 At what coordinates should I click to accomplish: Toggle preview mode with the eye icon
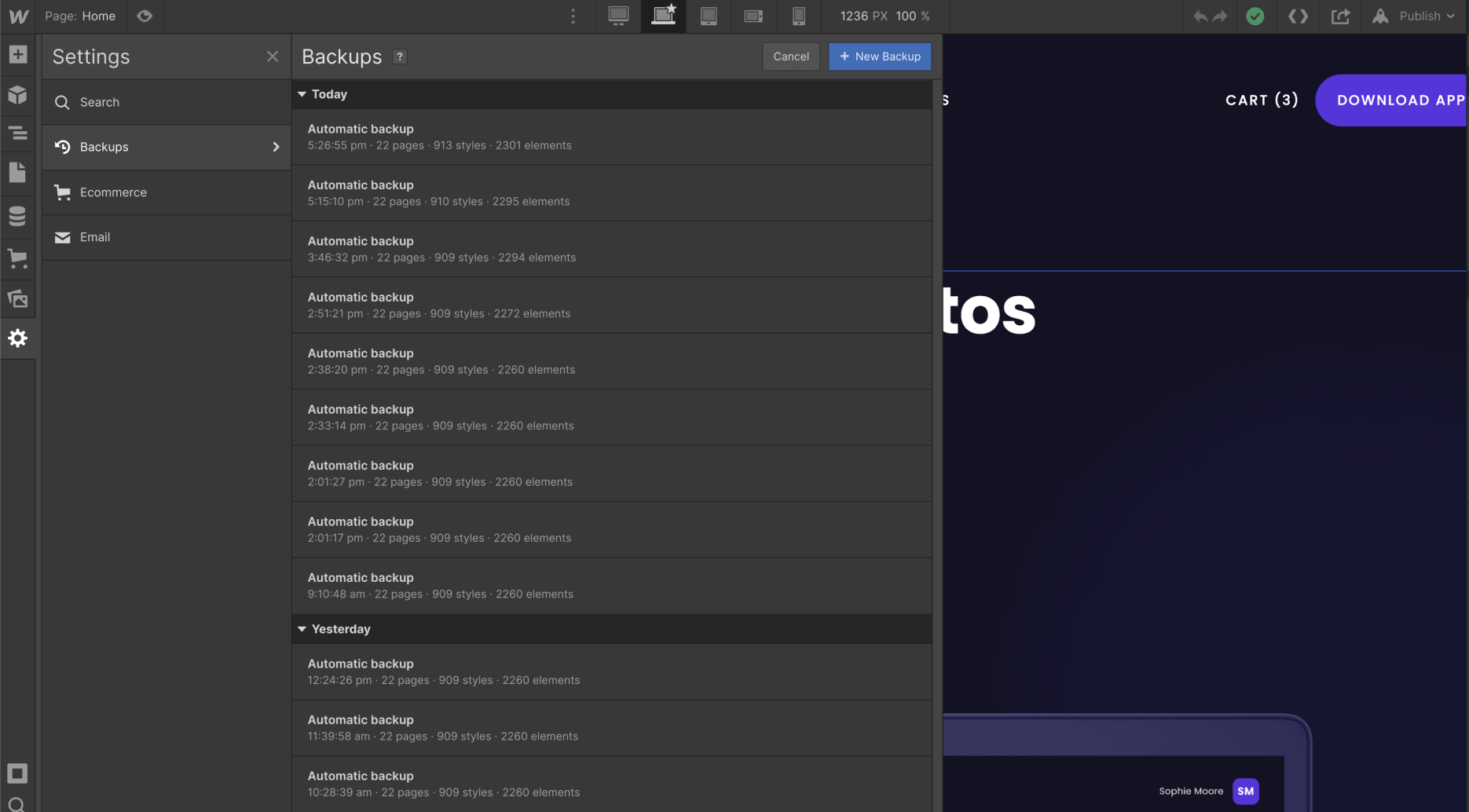pos(145,16)
